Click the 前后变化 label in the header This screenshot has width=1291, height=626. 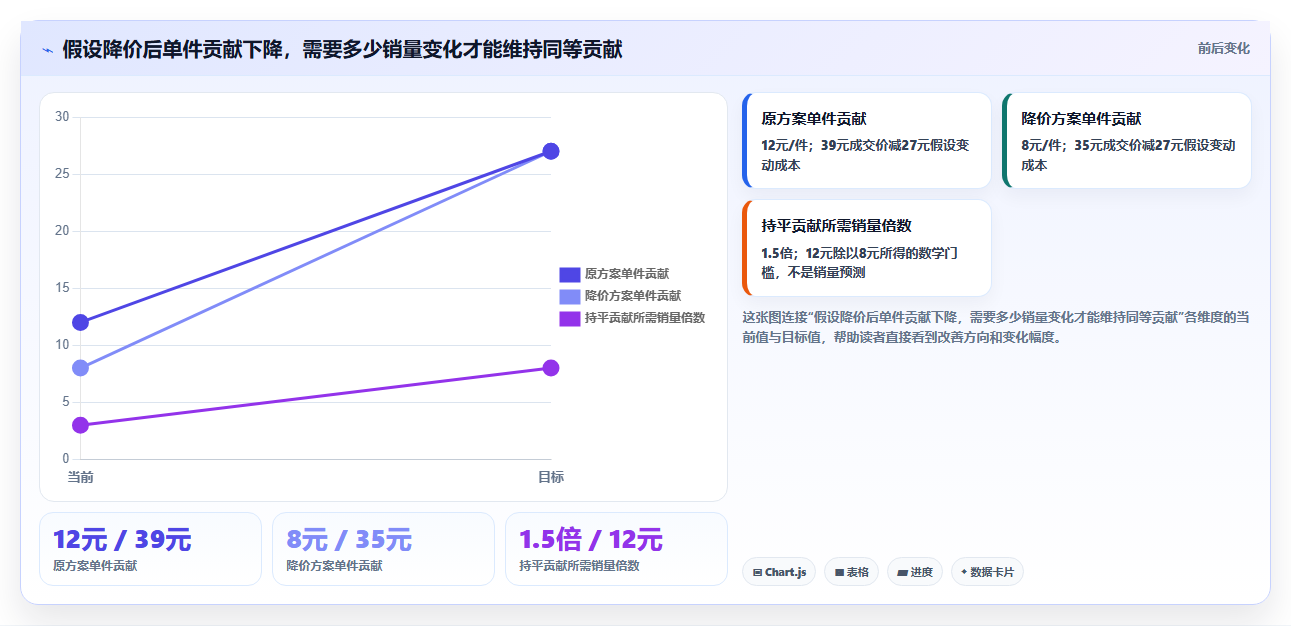(1224, 48)
